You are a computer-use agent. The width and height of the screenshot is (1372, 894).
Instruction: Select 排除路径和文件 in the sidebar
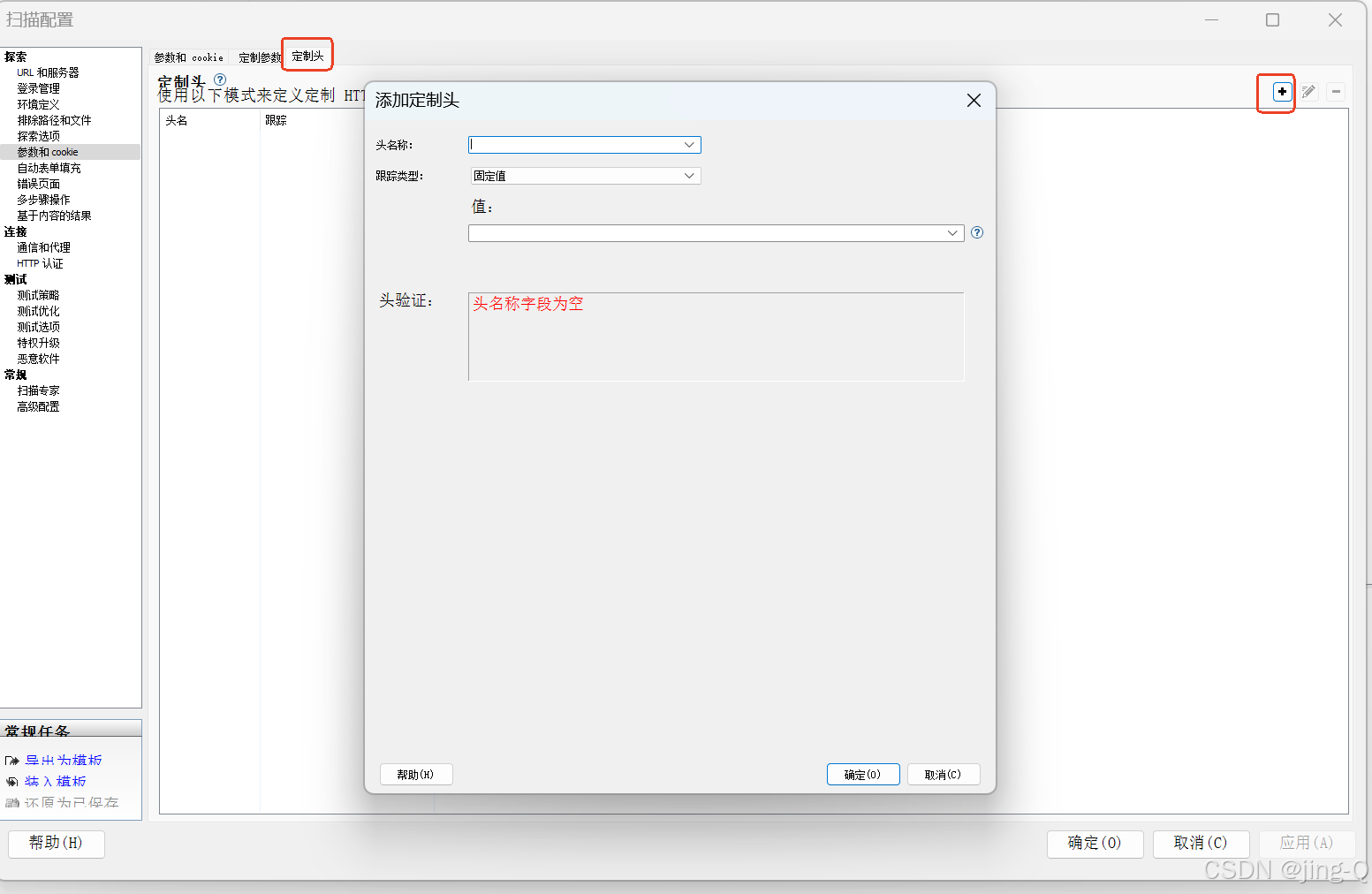[x=55, y=120]
